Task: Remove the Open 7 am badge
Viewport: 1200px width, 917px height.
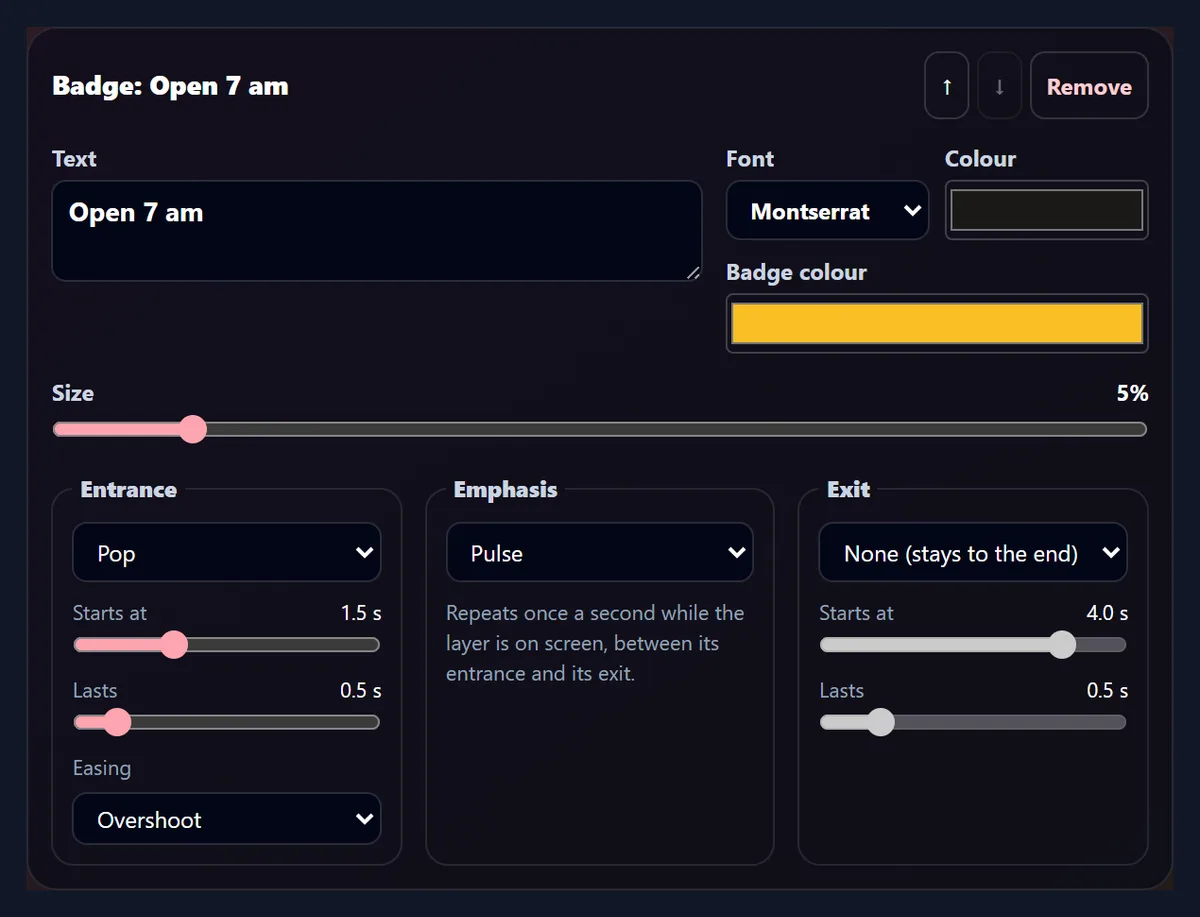Action: [1089, 86]
